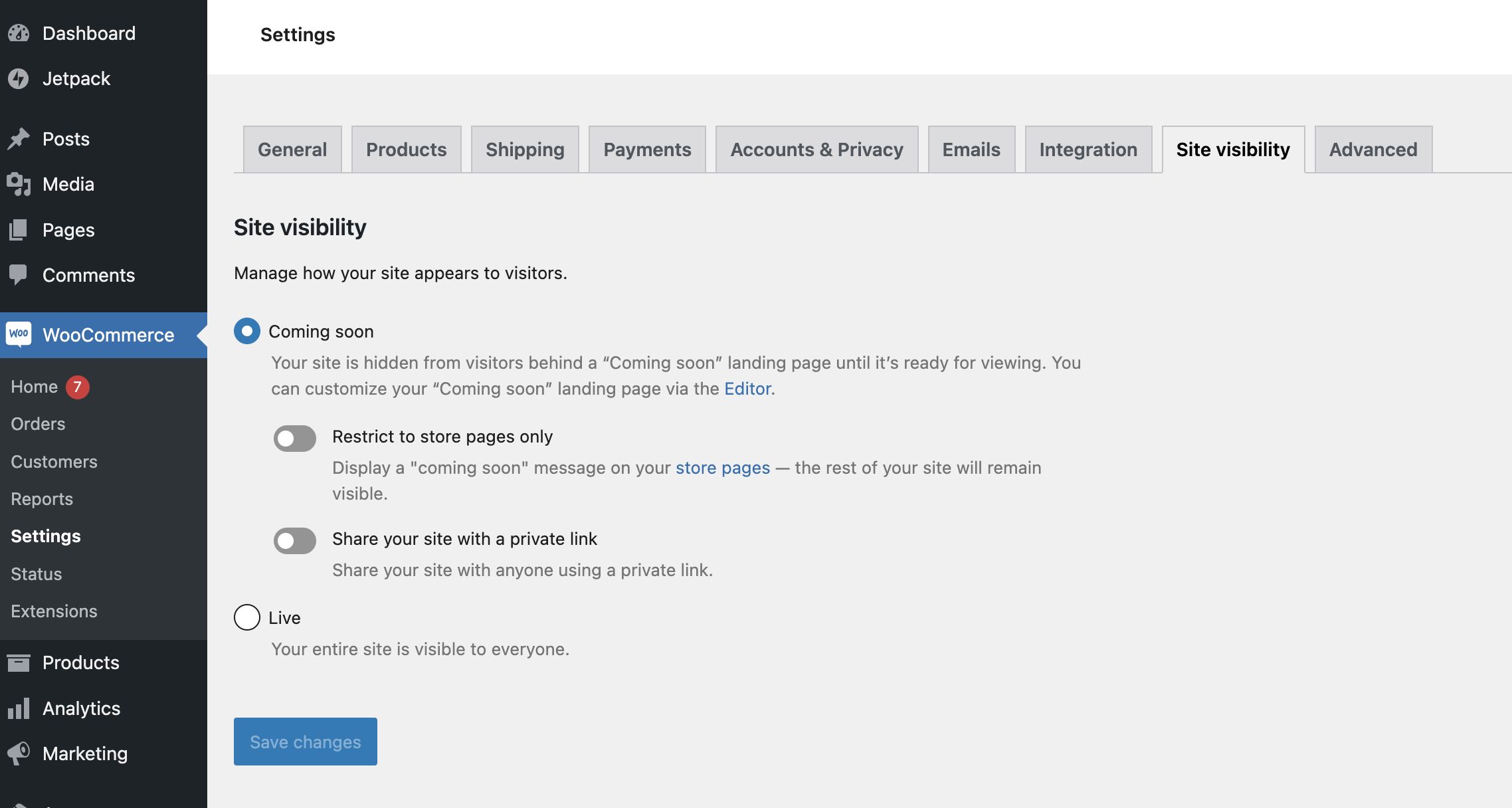Viewport: 1512px width, 808px height.
Task: Click the Media library icon
Action: tap(19, 184)
